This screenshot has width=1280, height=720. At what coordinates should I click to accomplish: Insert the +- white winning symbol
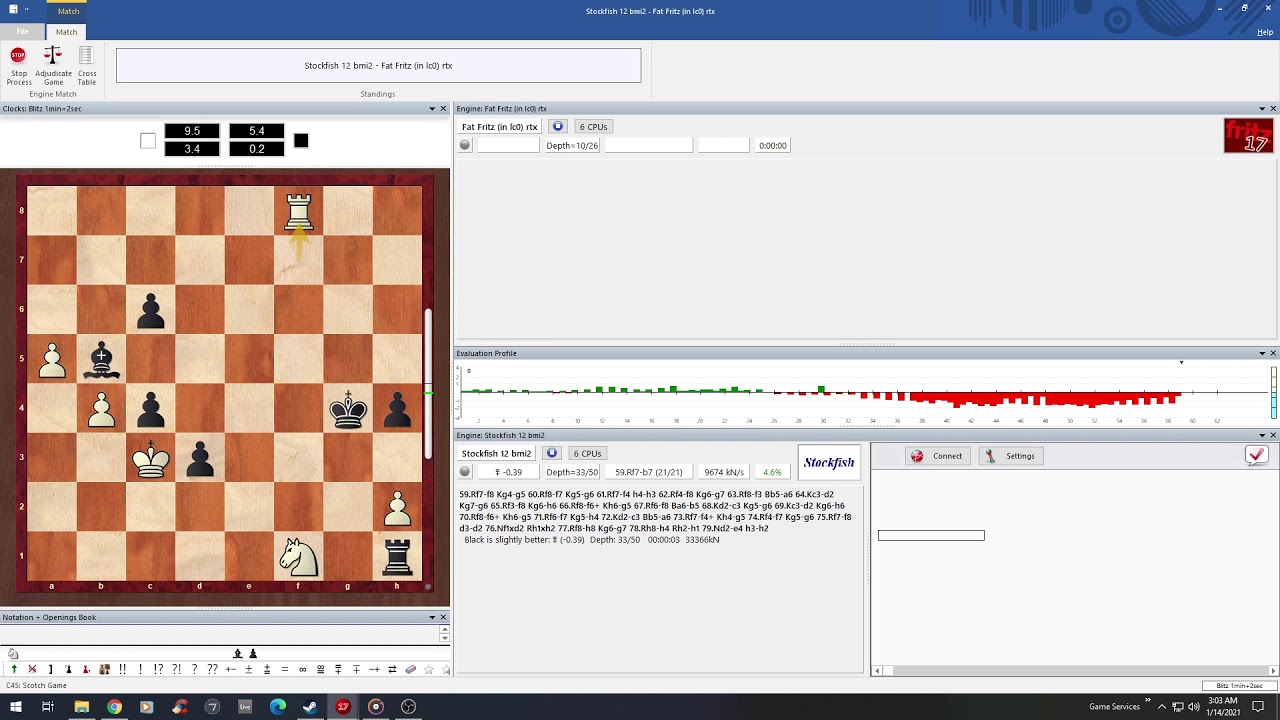point(230,669)
